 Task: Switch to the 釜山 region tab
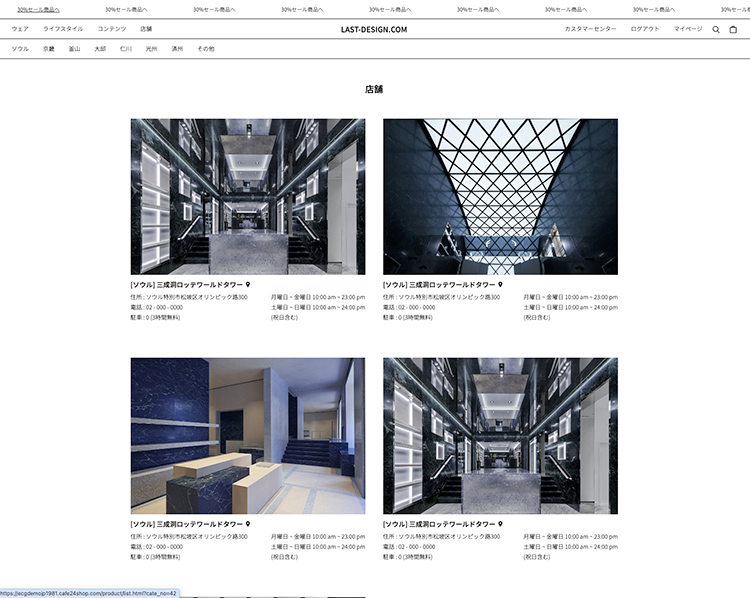(x=74, y=48)
